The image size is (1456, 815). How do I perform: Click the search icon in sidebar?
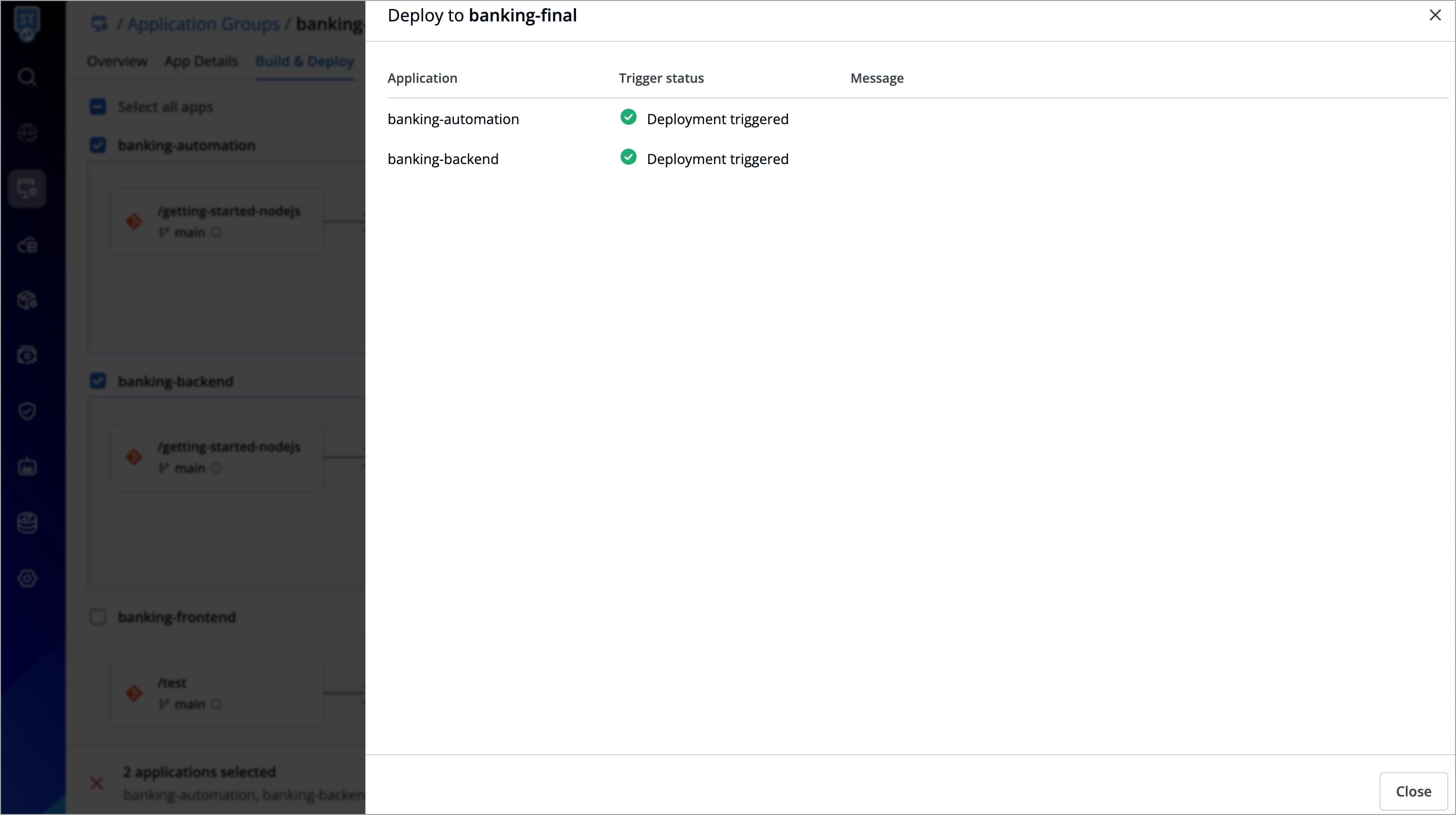tap(27, 76)
